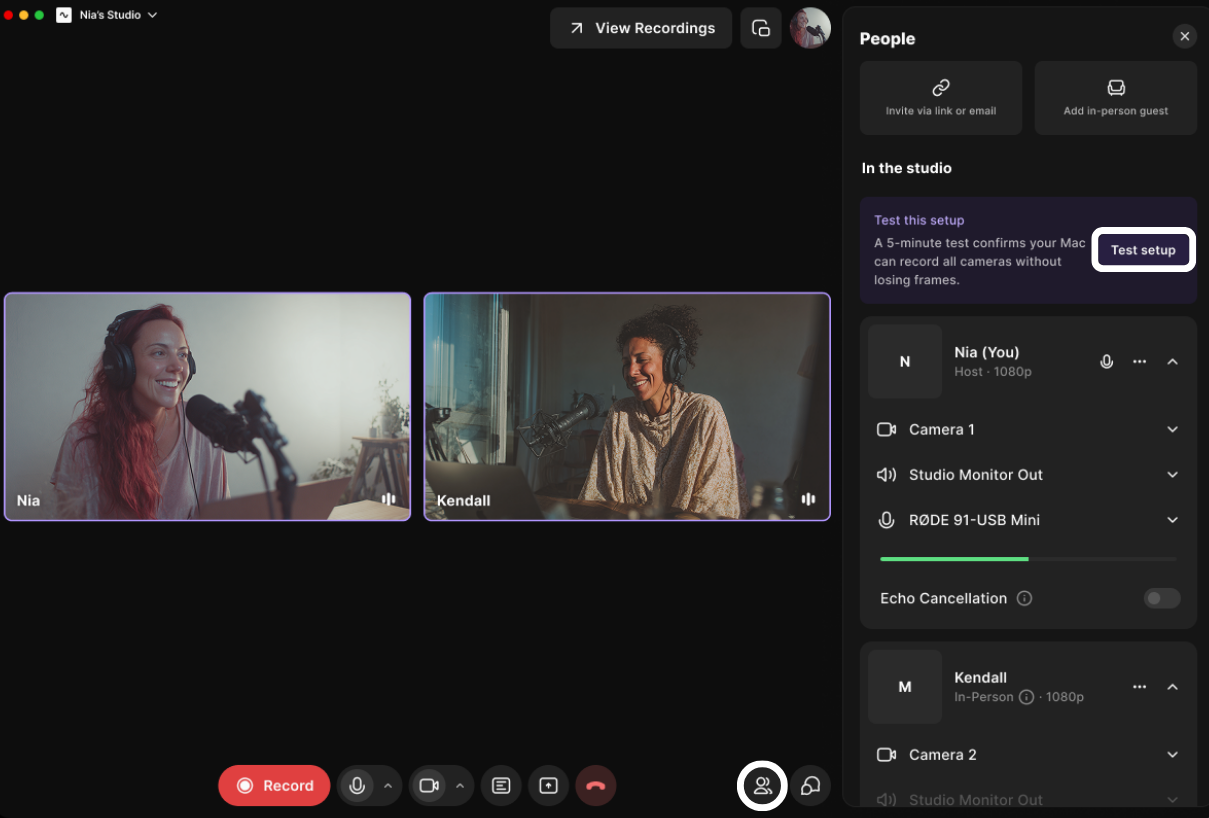Leave the studio with the red hang-up icon
Image resolution: width=1209 pixels, height=818 pixels.
point(596,786)
